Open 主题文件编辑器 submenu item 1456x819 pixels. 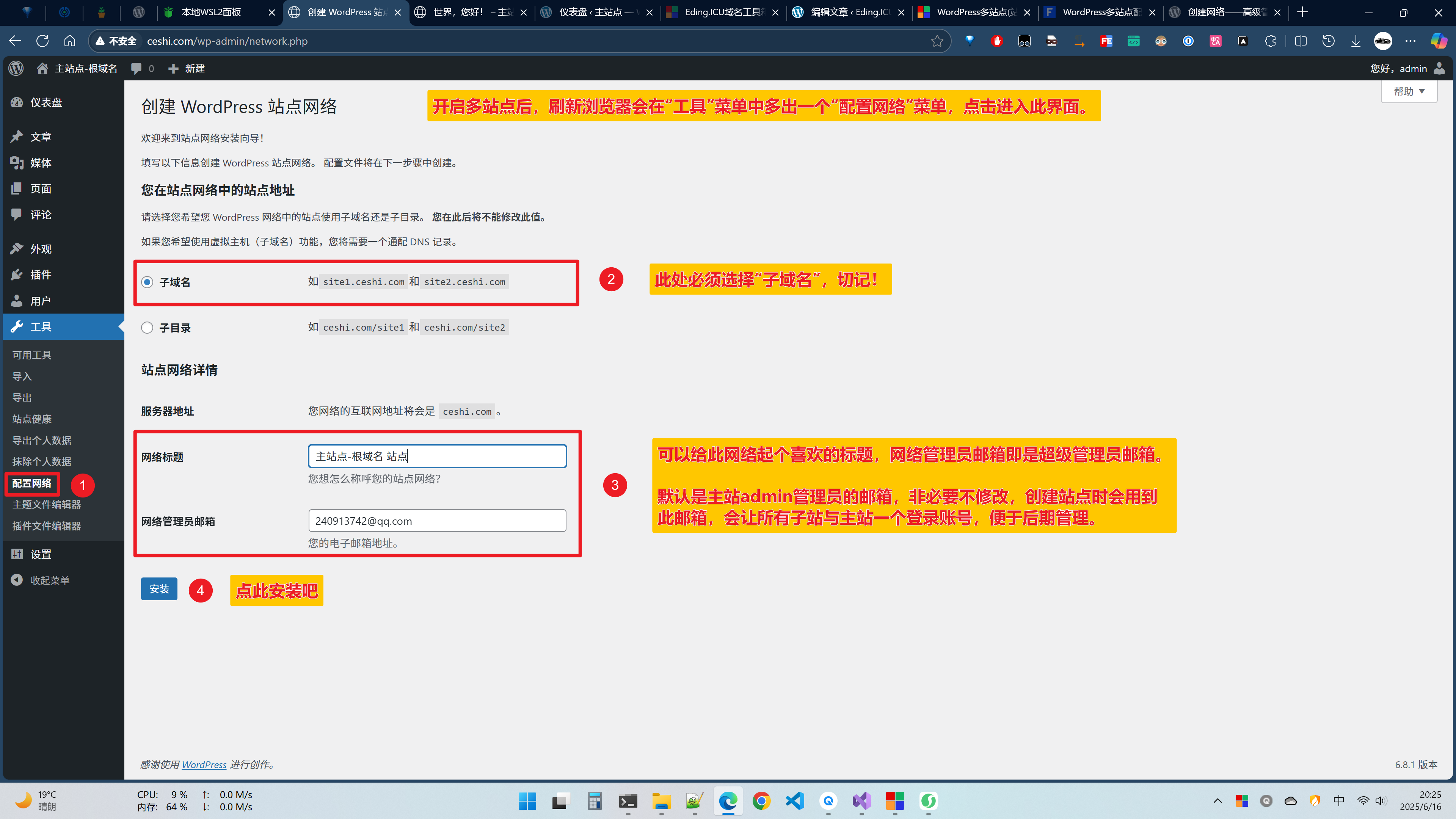click(x=46, y=504)
